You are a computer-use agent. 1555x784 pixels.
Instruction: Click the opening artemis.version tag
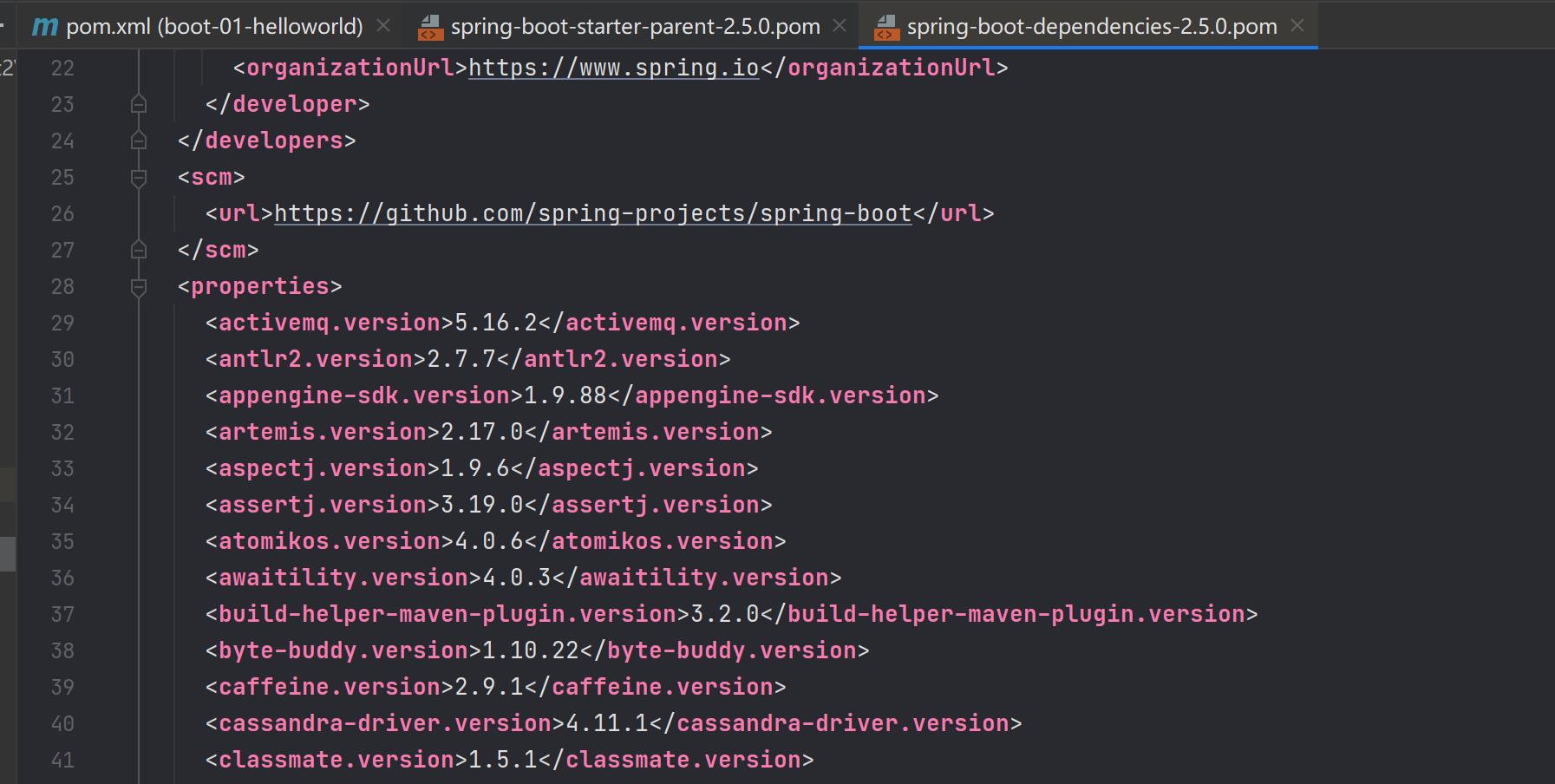point(323,432)
